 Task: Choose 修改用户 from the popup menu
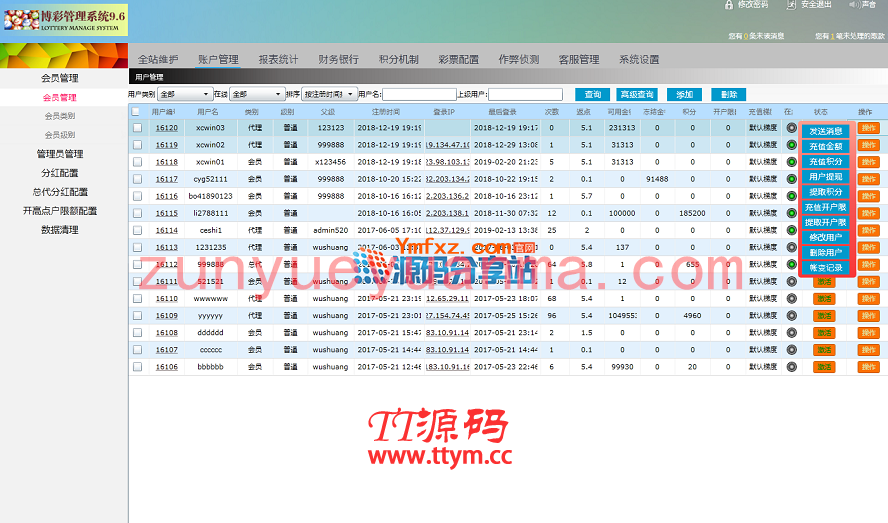(826, 237)
